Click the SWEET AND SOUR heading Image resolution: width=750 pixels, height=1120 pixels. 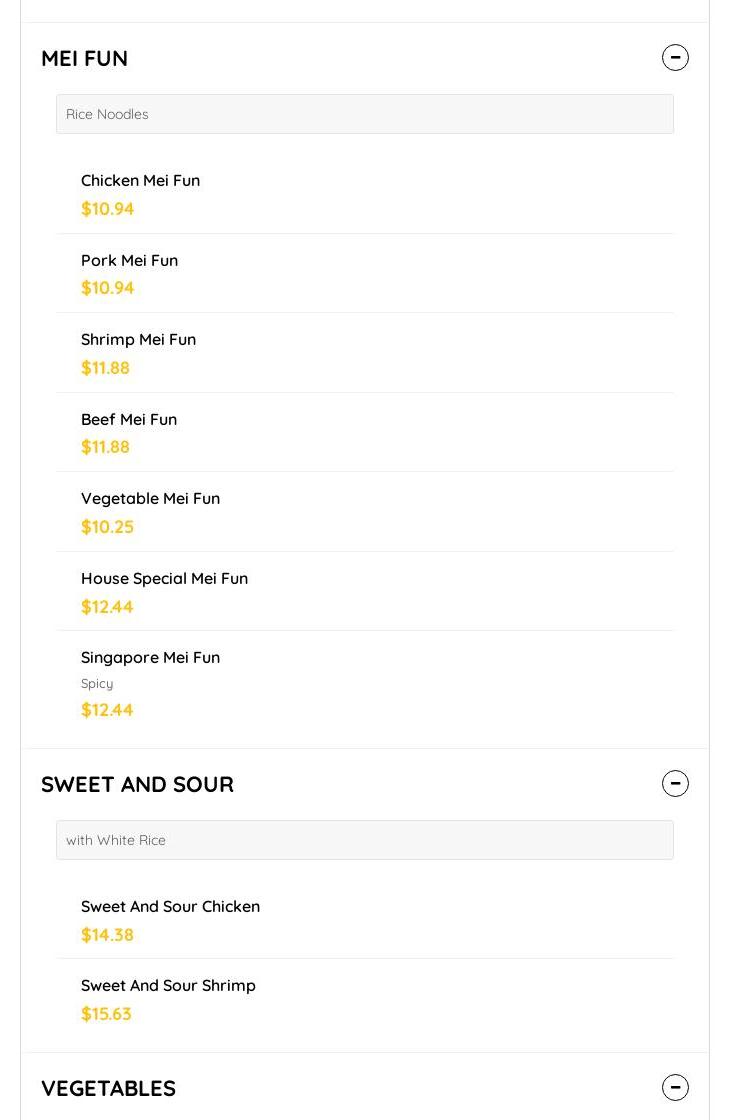click(137, 785)
